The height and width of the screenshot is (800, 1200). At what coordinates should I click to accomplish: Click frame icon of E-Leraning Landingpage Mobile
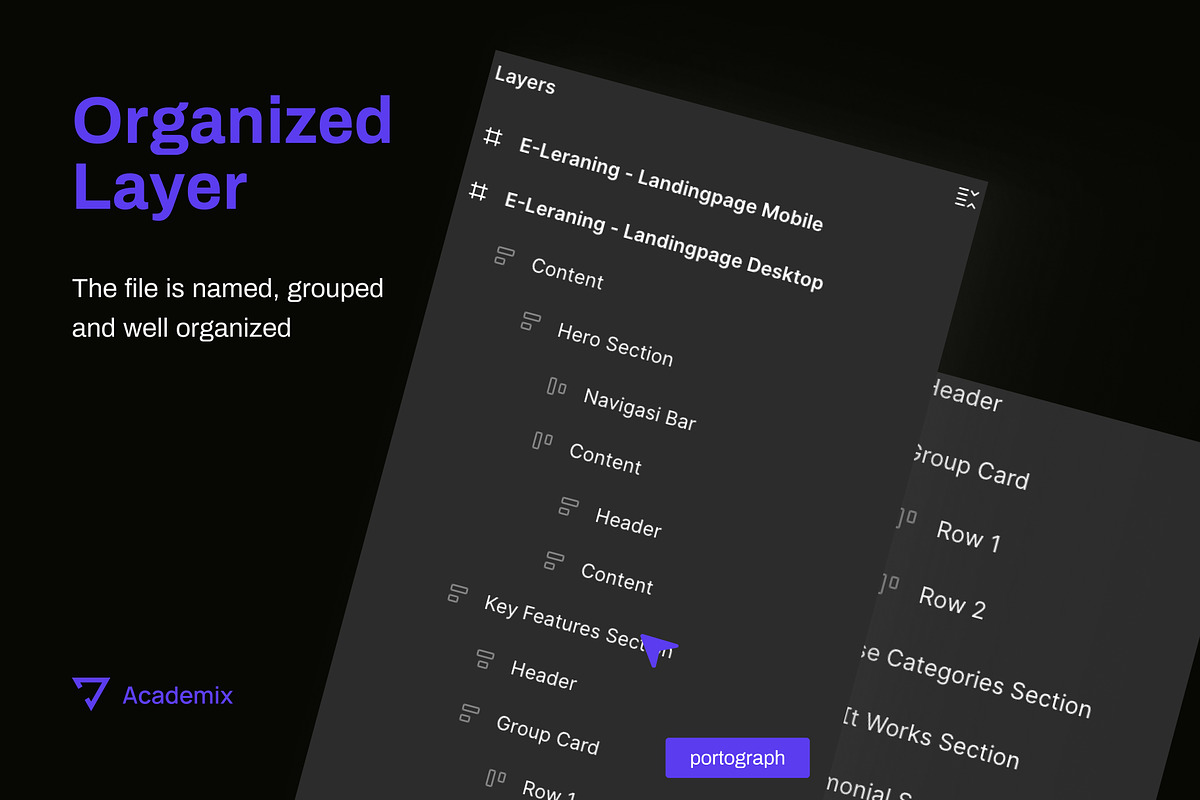pos(492,137)
